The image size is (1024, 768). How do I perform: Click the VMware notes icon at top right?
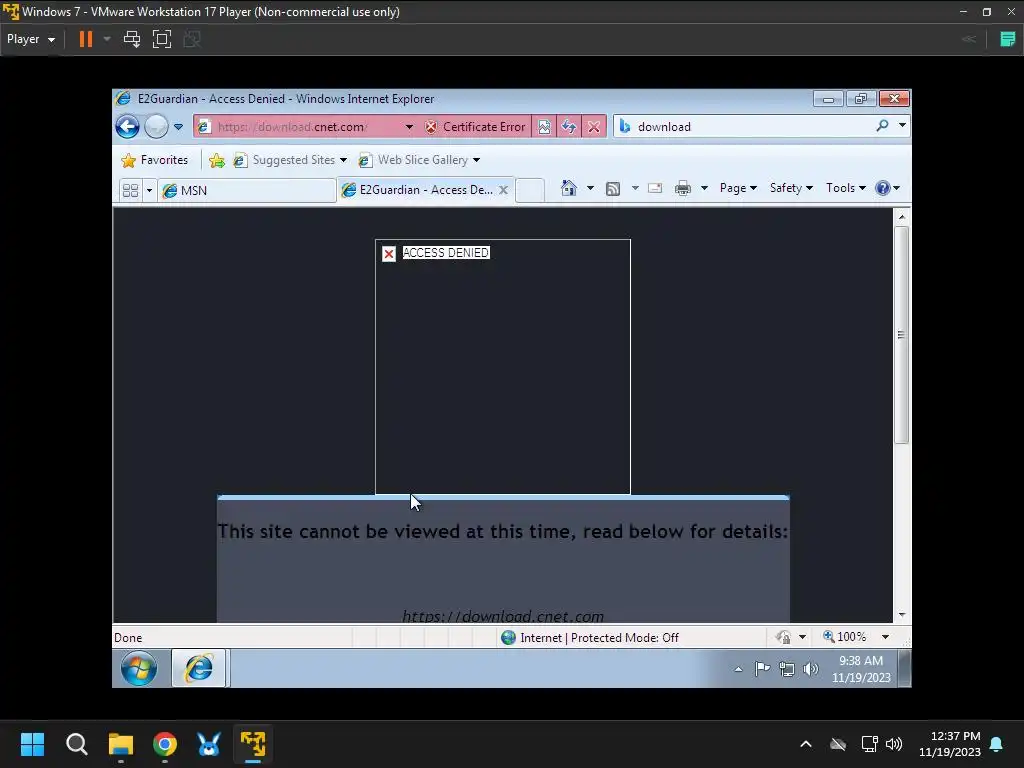coord(1008,39)
